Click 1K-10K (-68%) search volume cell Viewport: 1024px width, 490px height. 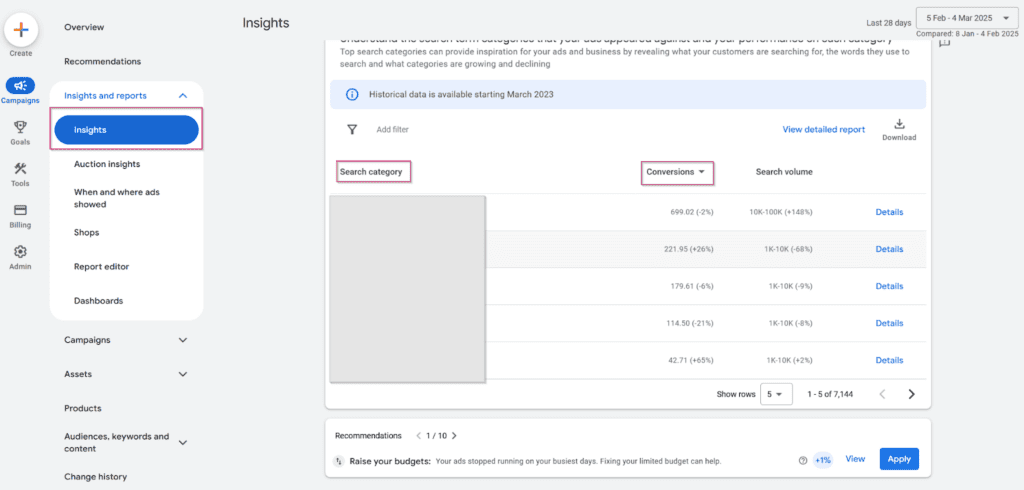coord(790,249)
